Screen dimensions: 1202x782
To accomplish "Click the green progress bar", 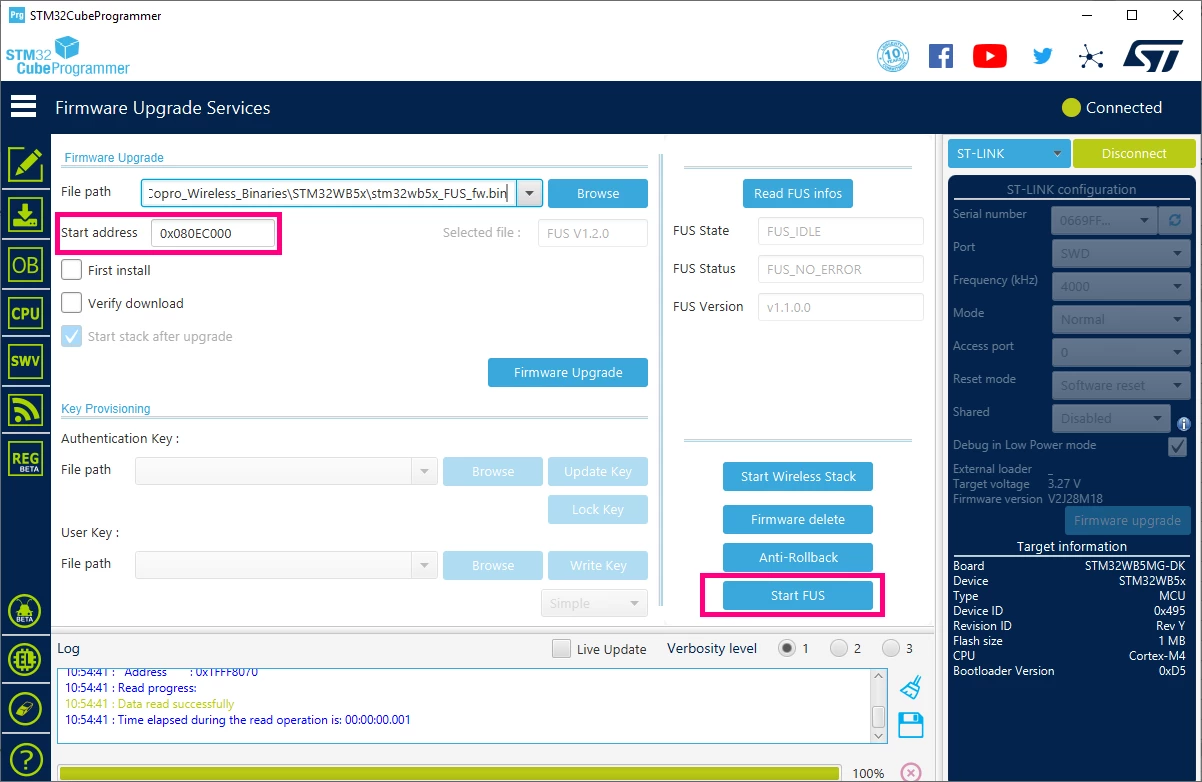I will (448, 774).
